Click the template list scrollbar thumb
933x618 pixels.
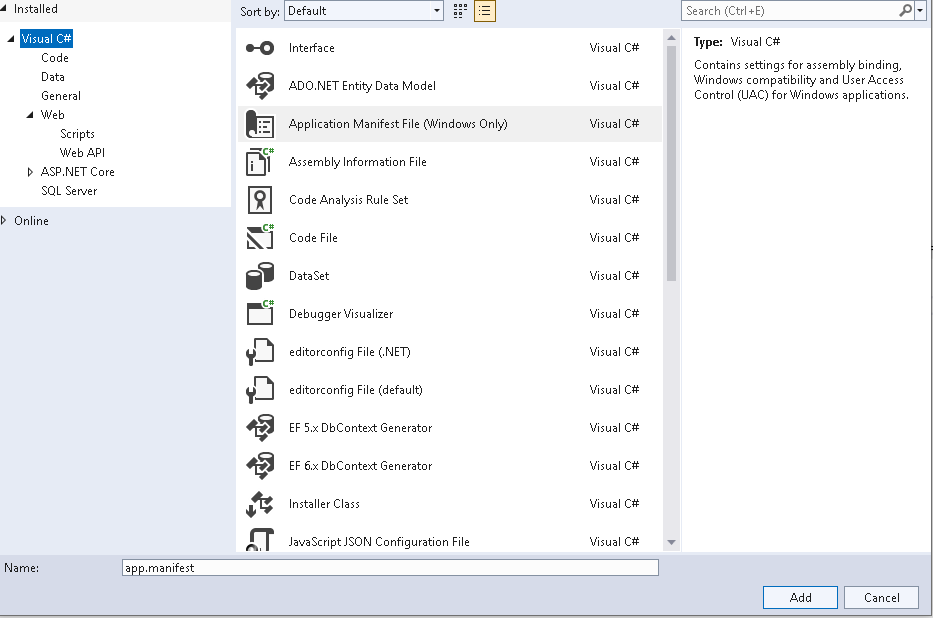point(672,164)
